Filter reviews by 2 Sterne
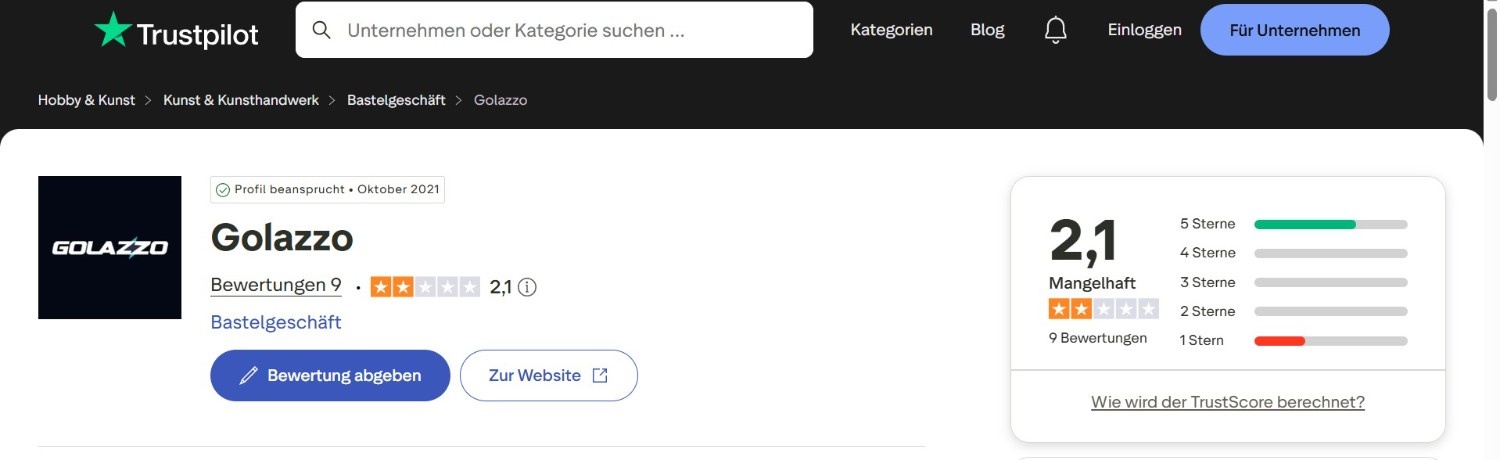The width and height of the screenshot is (1500, 460). point(1293,311)
